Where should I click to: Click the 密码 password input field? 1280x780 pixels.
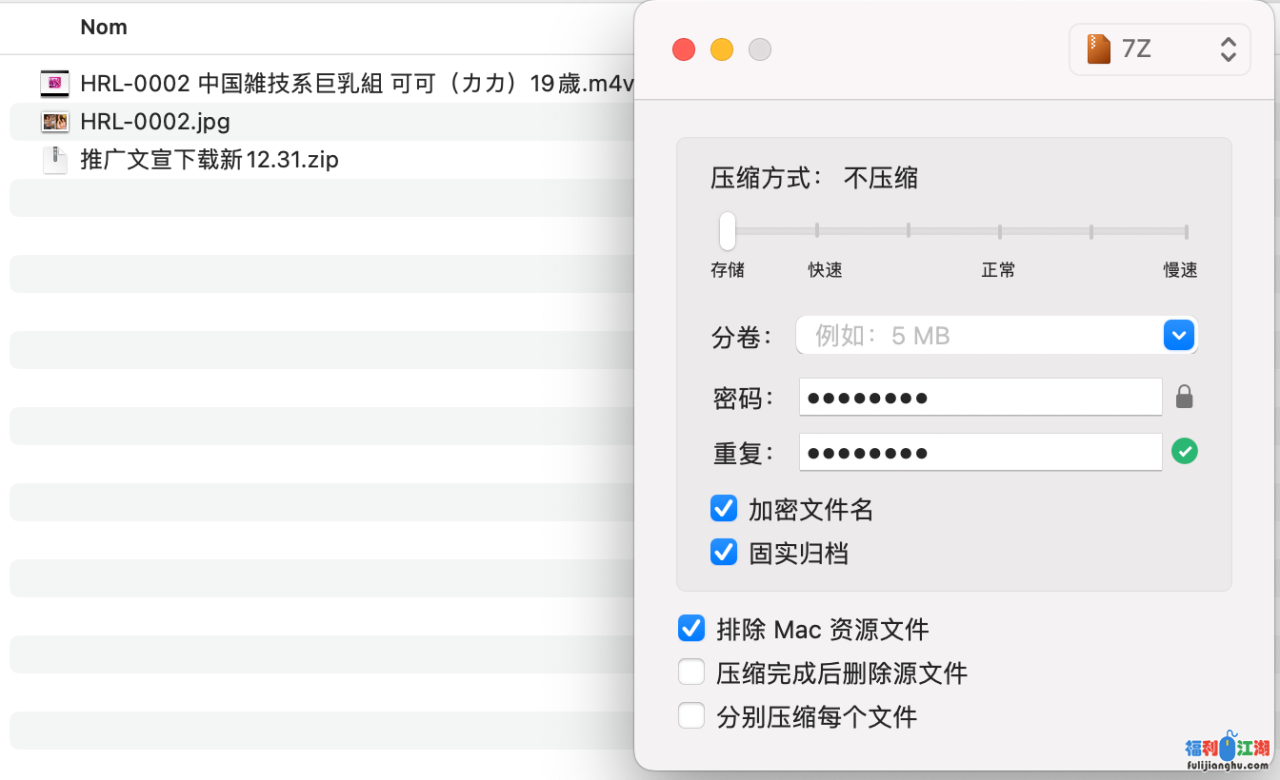[980, 397]
